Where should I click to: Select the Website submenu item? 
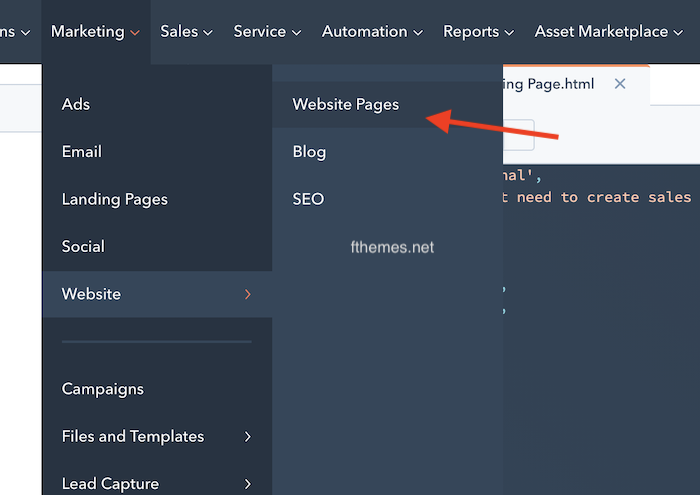coord(157,294)
